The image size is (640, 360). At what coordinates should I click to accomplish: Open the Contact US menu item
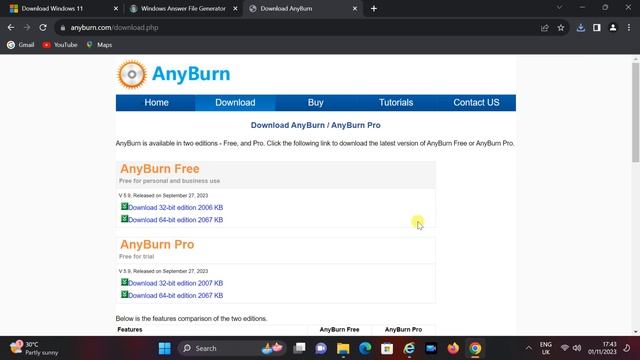(x=476, y=102)
